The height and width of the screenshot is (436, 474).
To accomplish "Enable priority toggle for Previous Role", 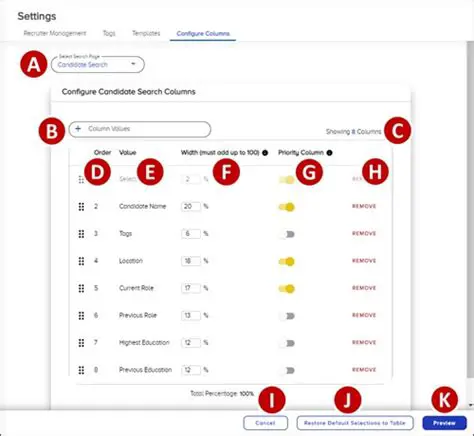I will (287, 316).
